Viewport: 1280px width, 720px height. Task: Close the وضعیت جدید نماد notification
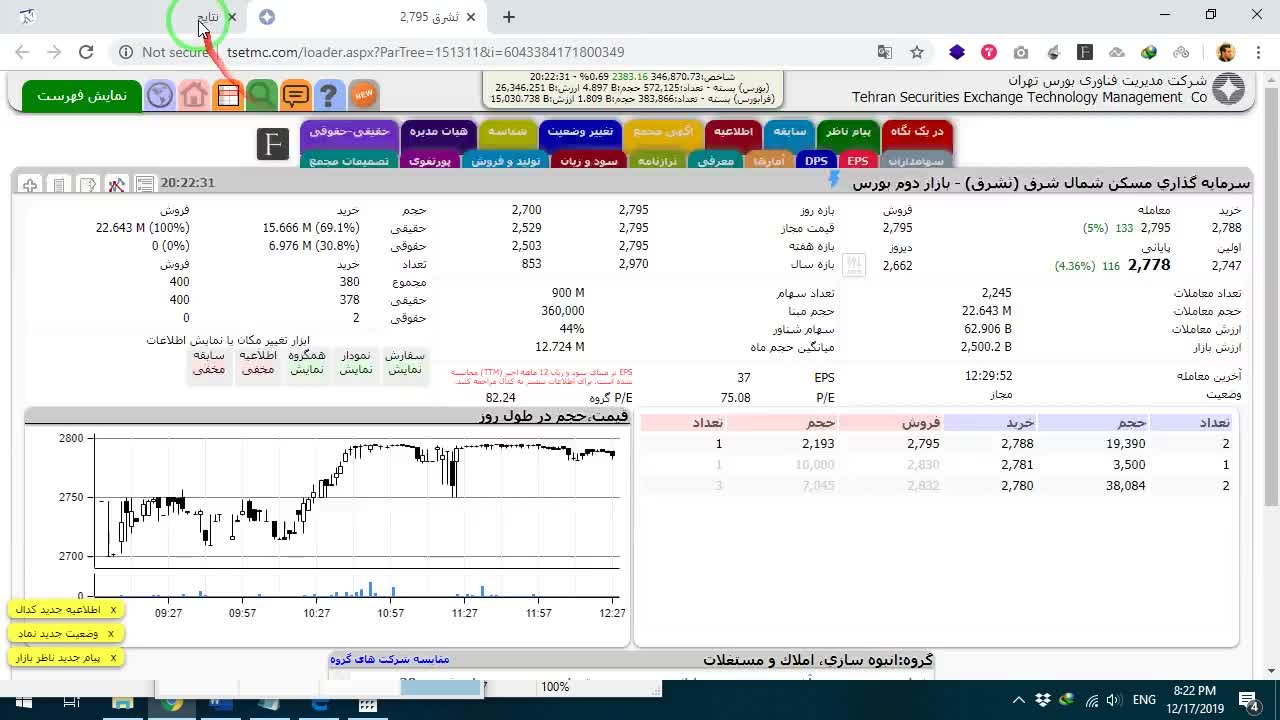(x=111, y=633)
